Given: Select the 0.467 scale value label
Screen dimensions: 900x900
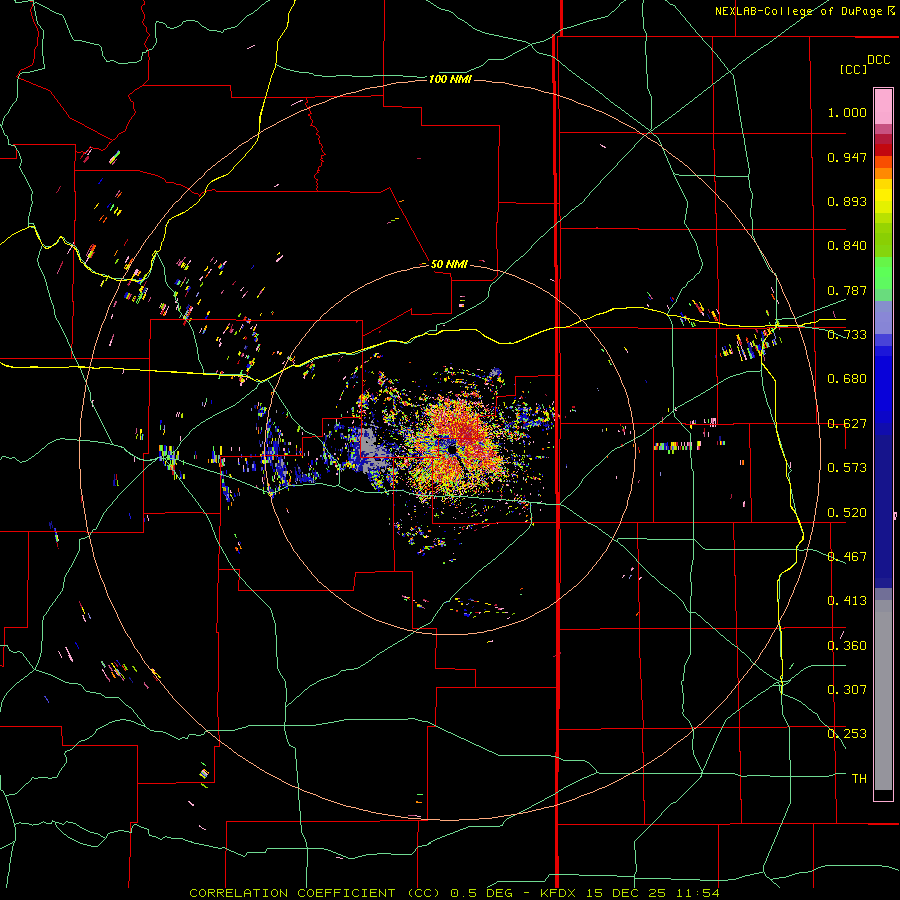Looking at the screenshot, I should (x=847, y=557).
